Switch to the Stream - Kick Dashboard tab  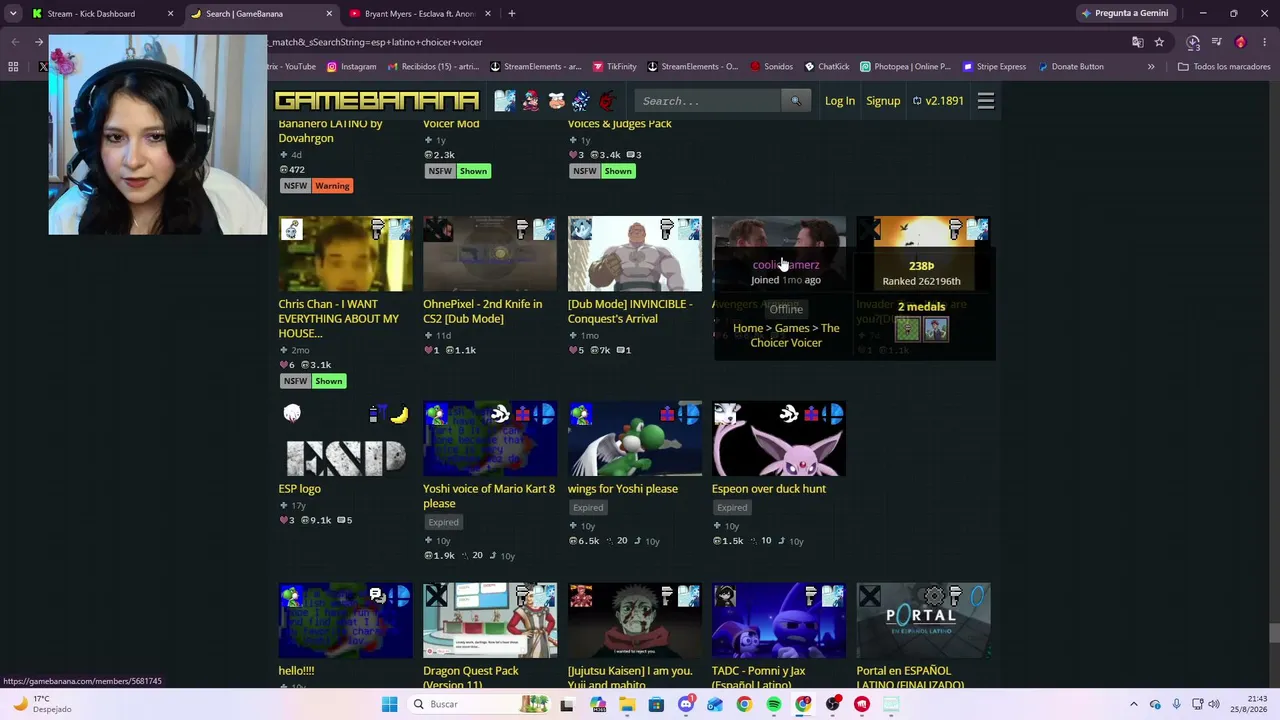[x=100, y=14]
